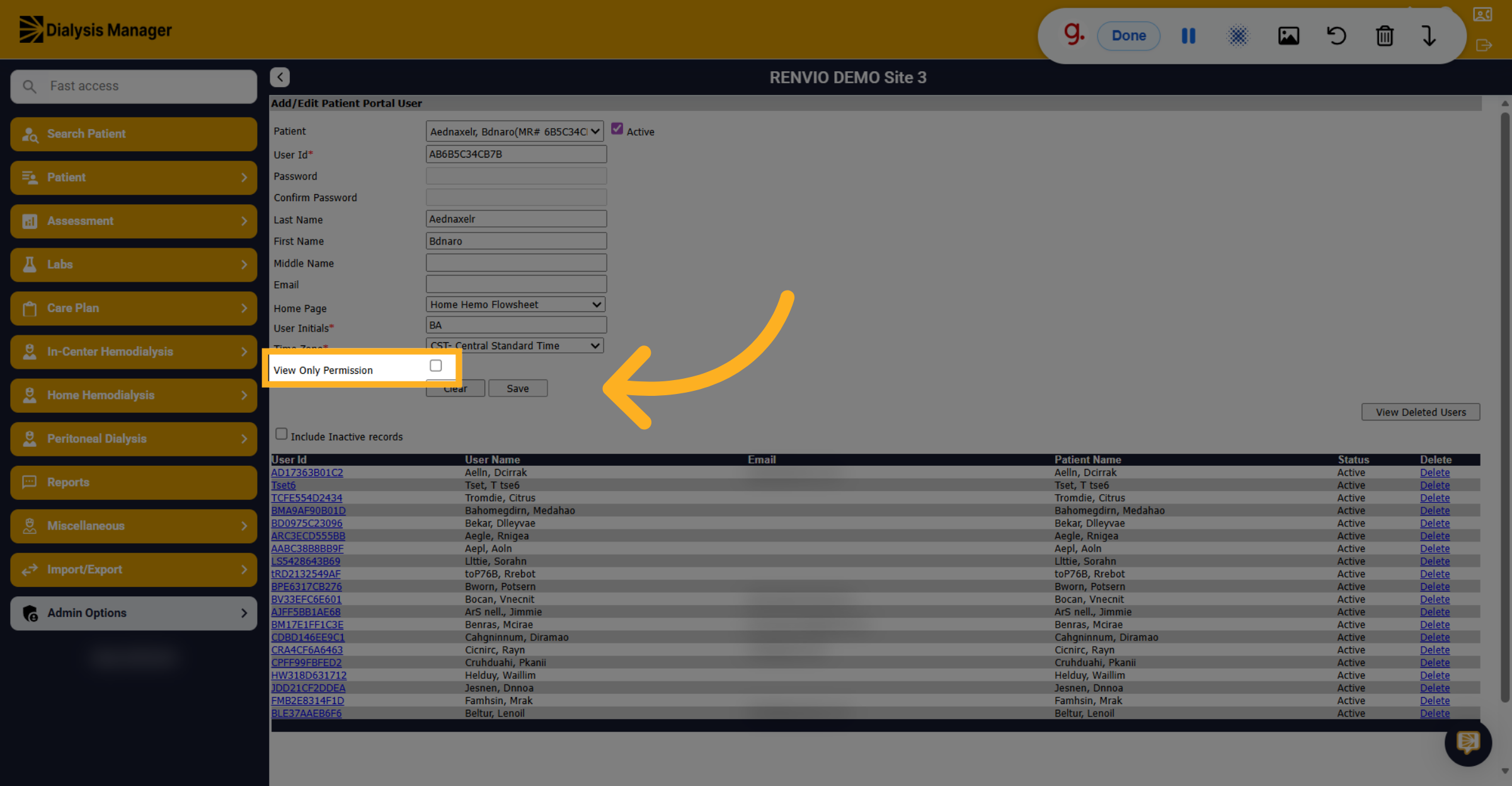Click the User Id input field
The image size is (1512, 786).
tap(516, 154)
